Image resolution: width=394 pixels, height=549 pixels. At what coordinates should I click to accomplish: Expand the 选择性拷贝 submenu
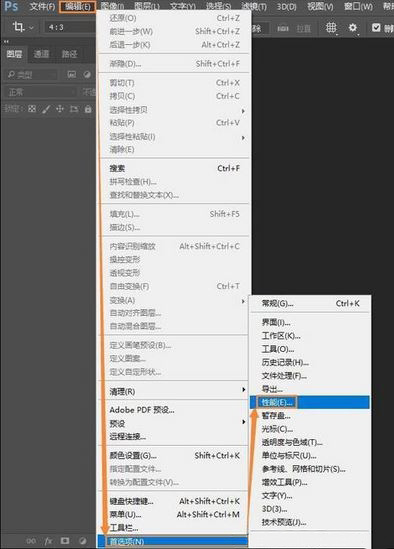tap(174, 110)
